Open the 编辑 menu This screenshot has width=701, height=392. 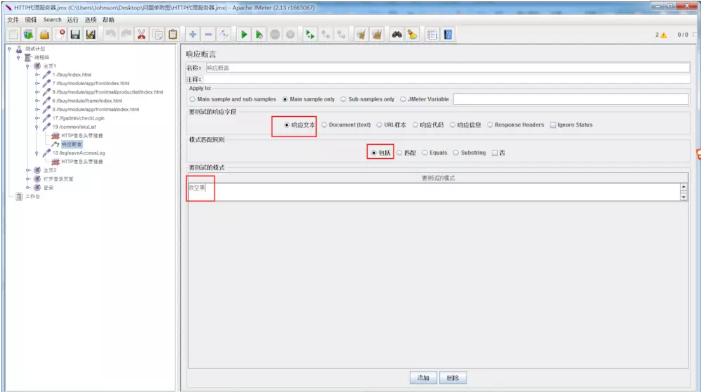coord(30,20)
